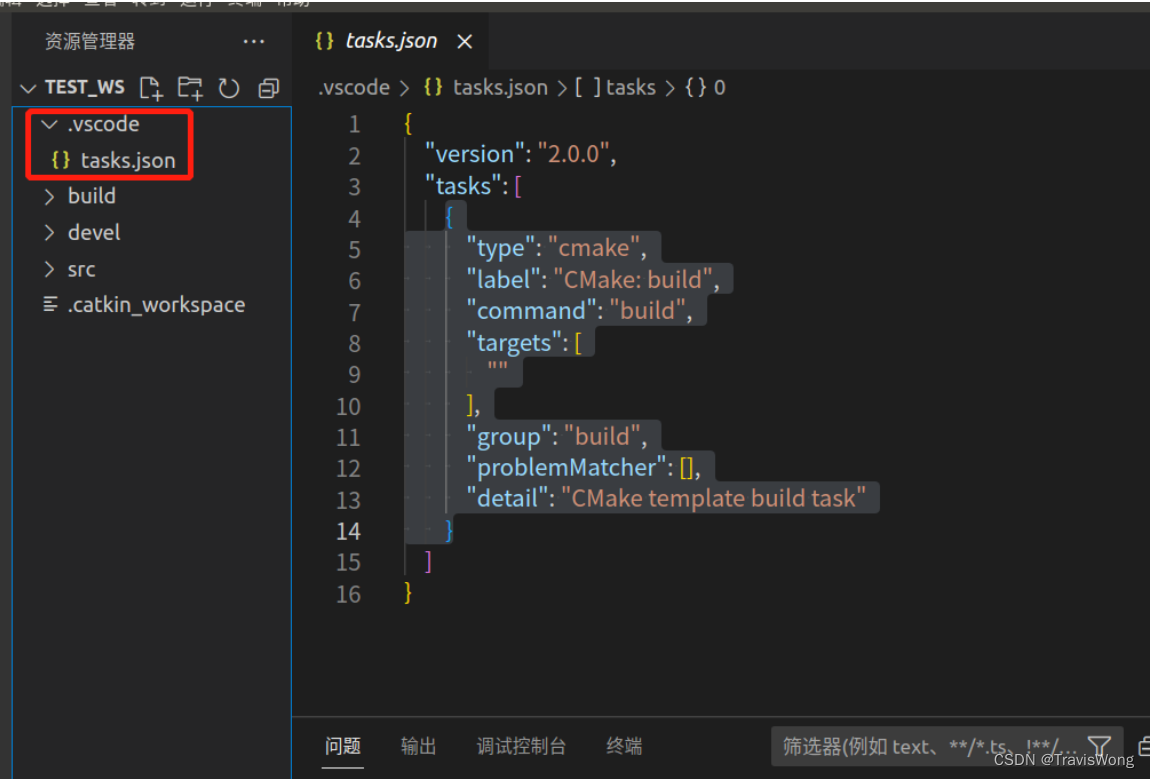Create a new file in TEST_WS
This screenshot has height=779, width=1150.
[151, 88]
